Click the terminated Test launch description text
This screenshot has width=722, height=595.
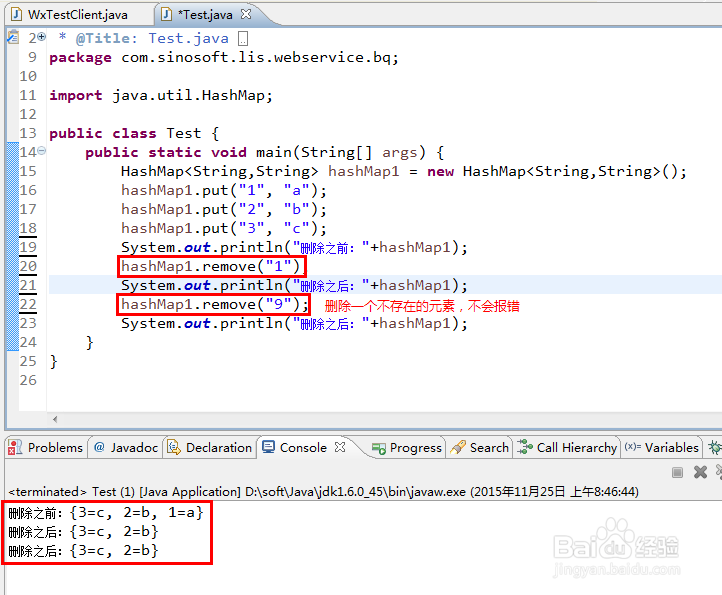point(323,492)
